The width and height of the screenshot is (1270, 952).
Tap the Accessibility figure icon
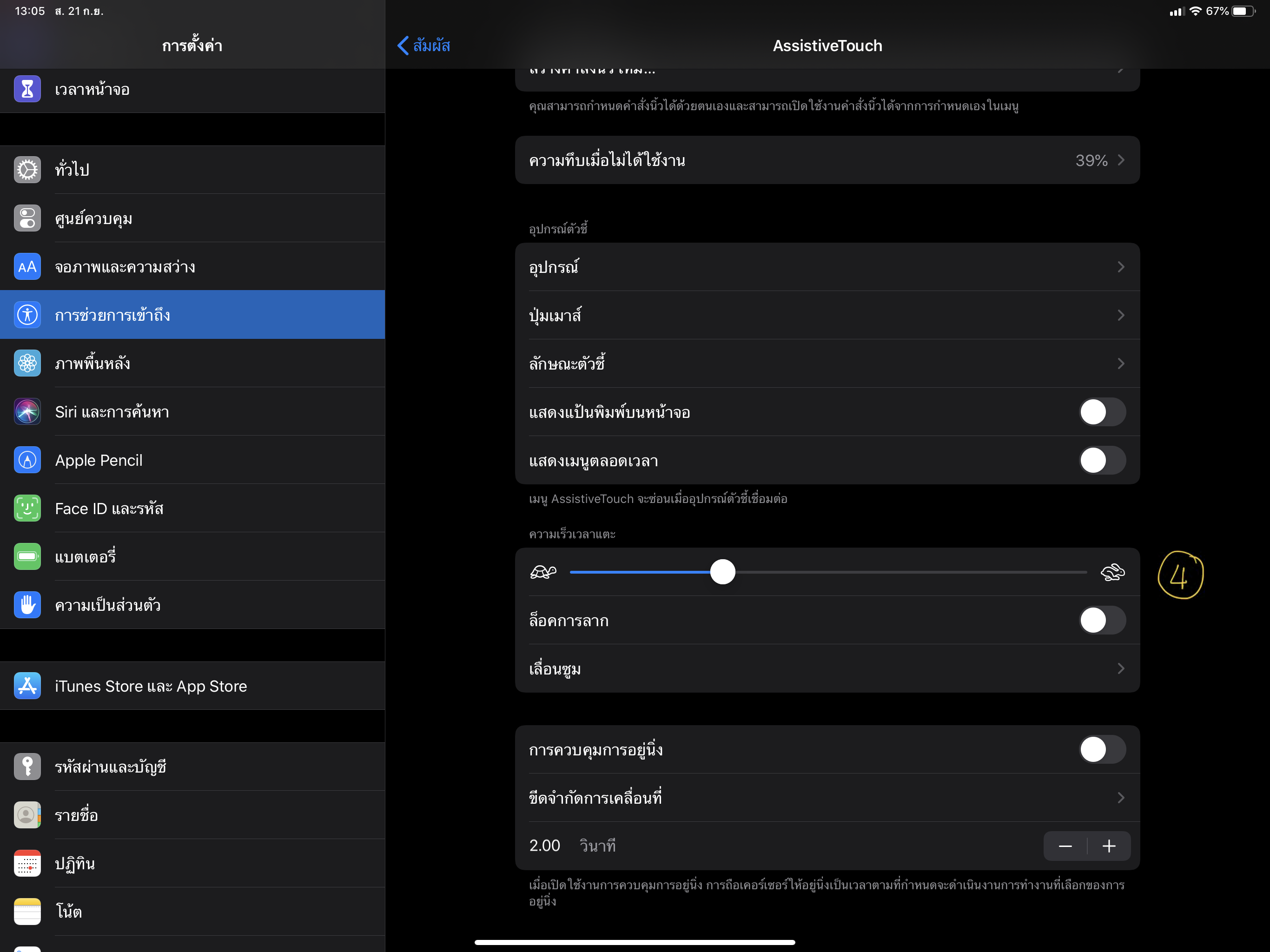click(27, 315)
